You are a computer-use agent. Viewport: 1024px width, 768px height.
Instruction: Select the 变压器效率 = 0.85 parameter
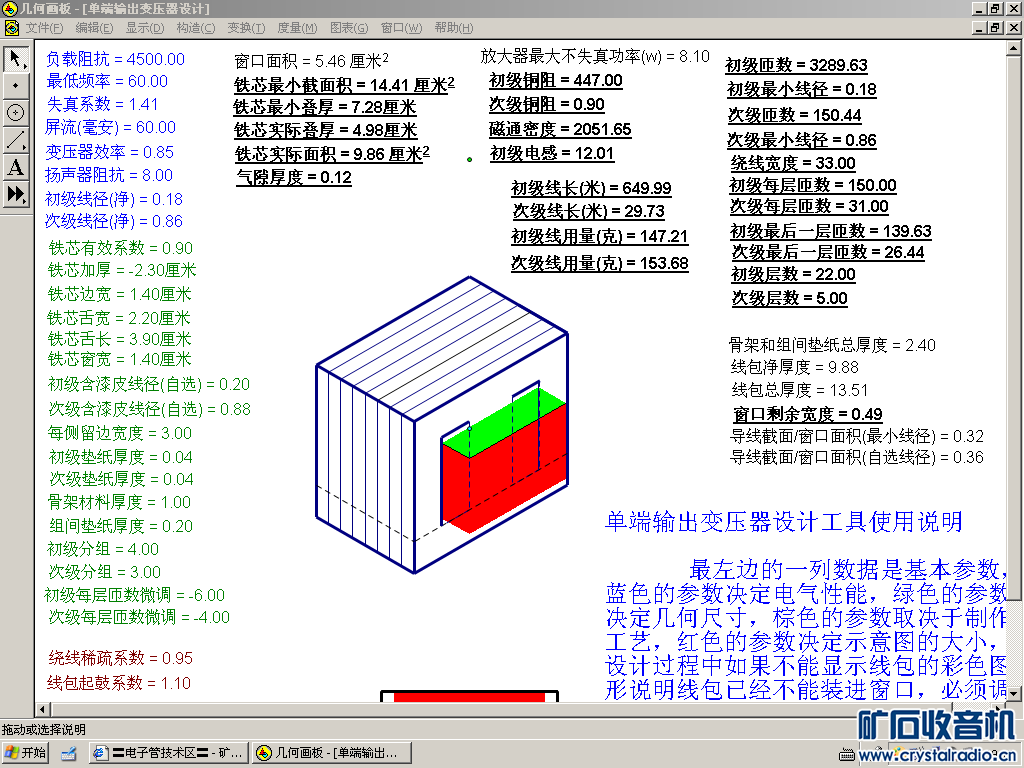pyautogui.click(x=109, y=152)
